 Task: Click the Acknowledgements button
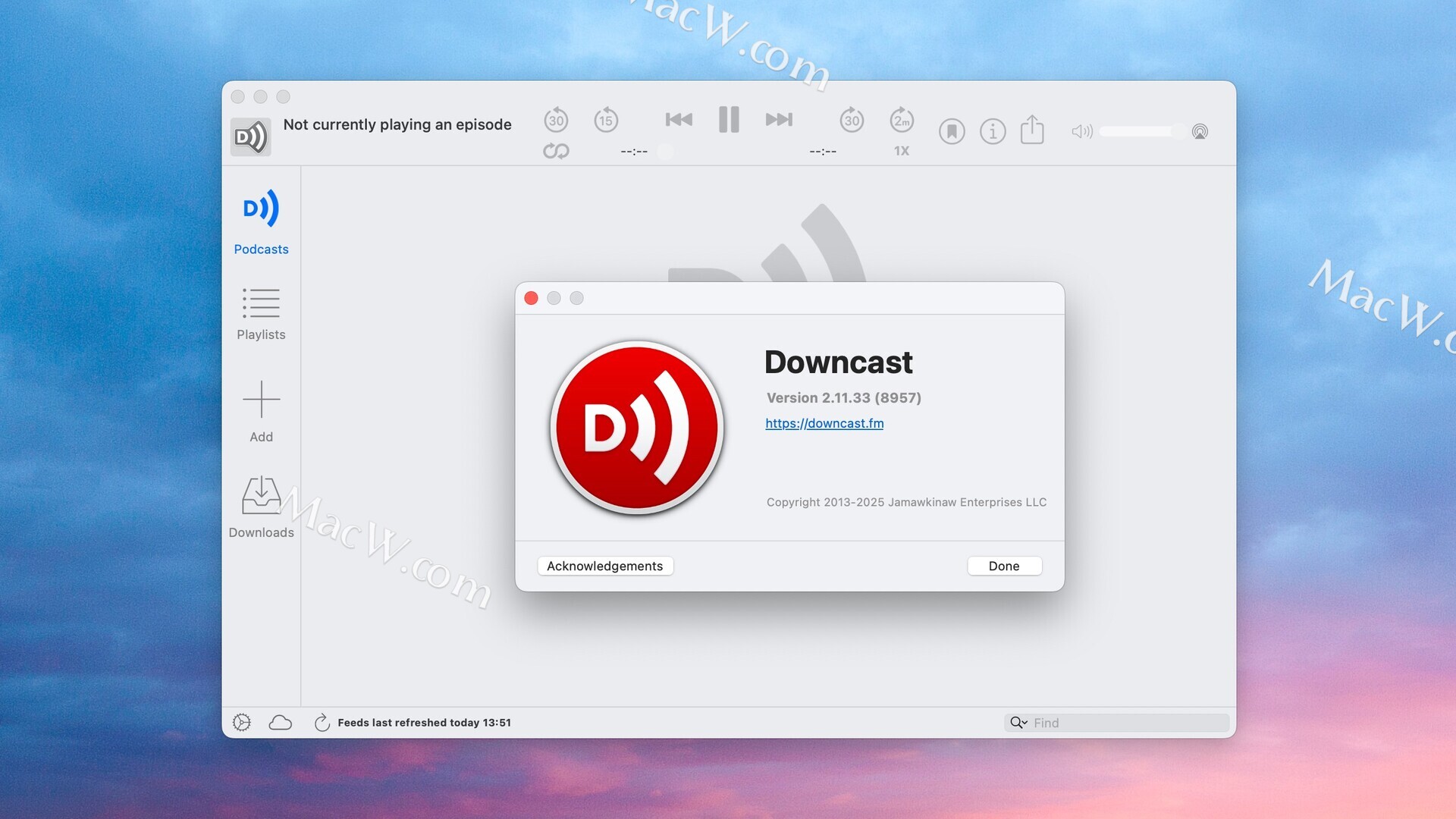click(605, 566)
